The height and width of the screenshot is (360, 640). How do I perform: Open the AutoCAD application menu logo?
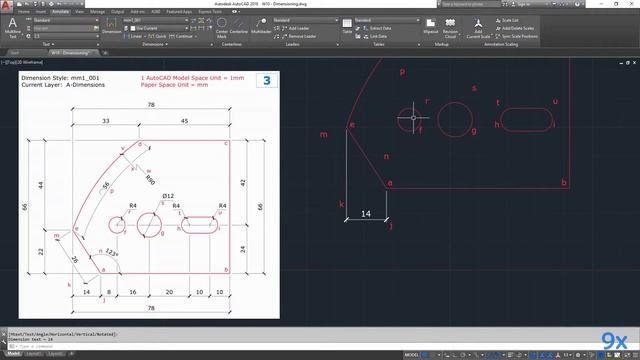(x=6, y=6)
